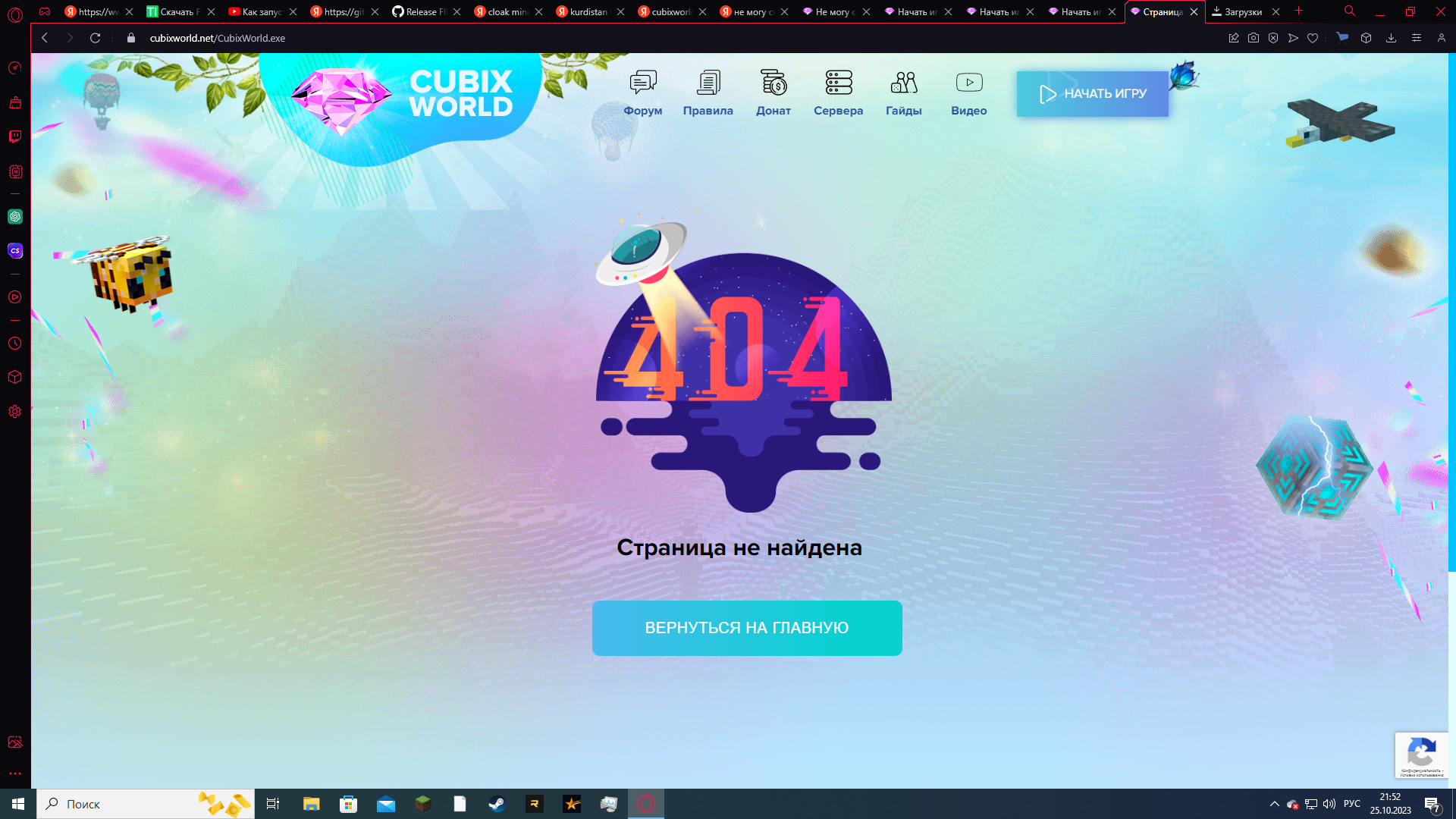Screen dimensions: 1456x819
Task: Open the Видео play icon
Action: point(969,83)
